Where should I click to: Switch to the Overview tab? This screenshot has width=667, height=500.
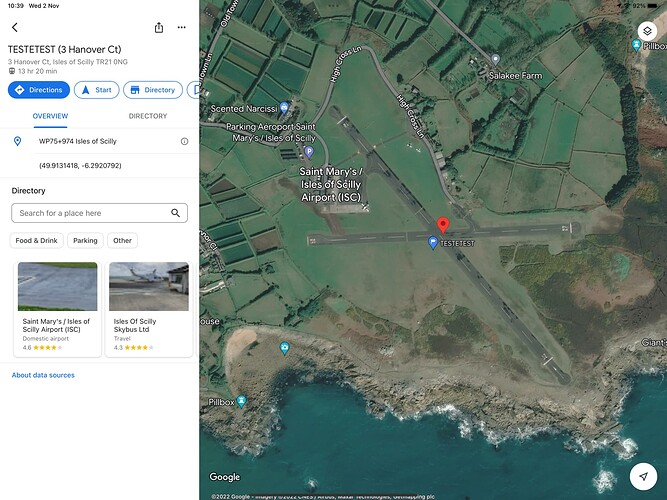(x=50, y=116)
